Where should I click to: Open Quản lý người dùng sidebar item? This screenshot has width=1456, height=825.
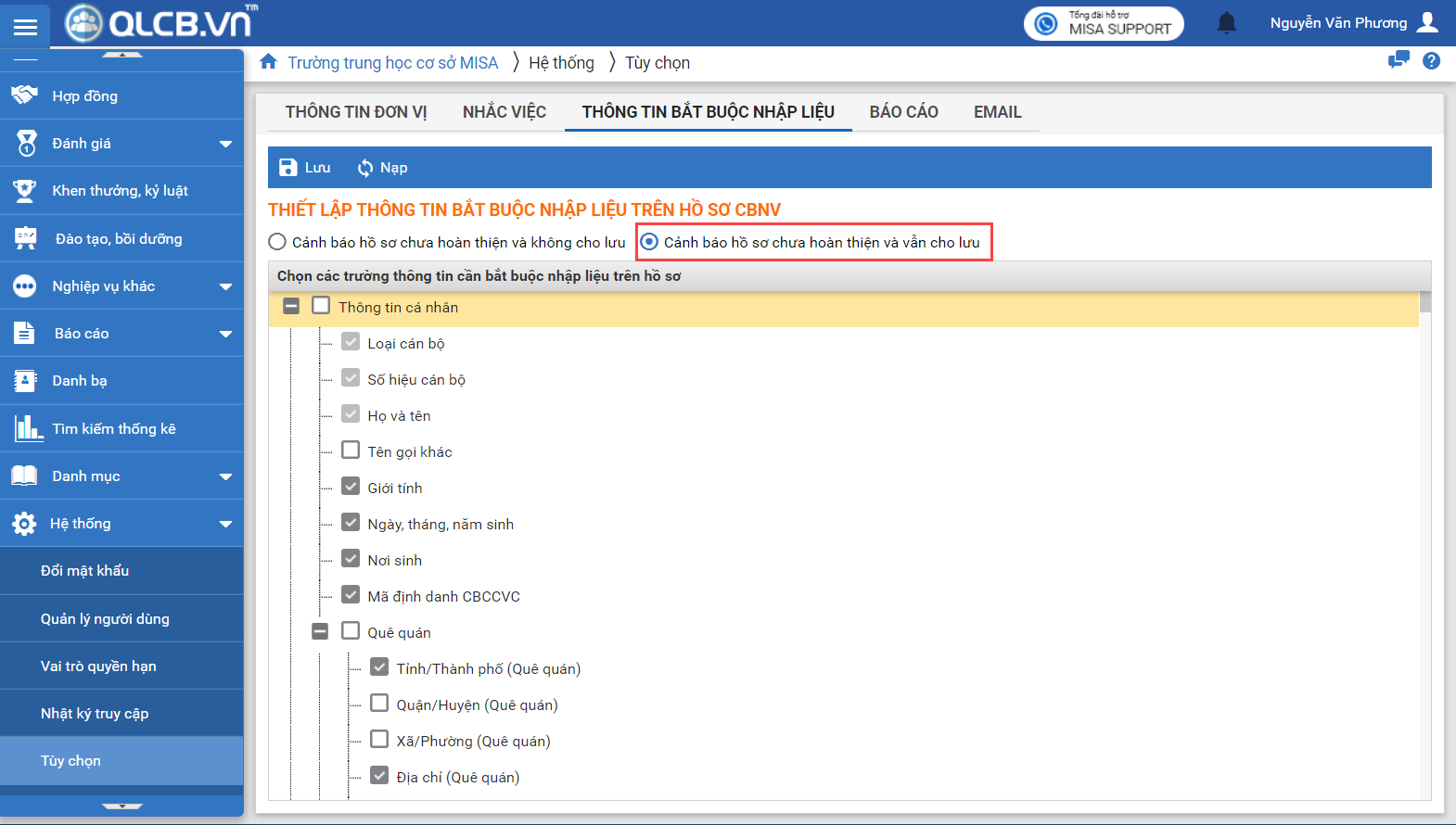105,618
